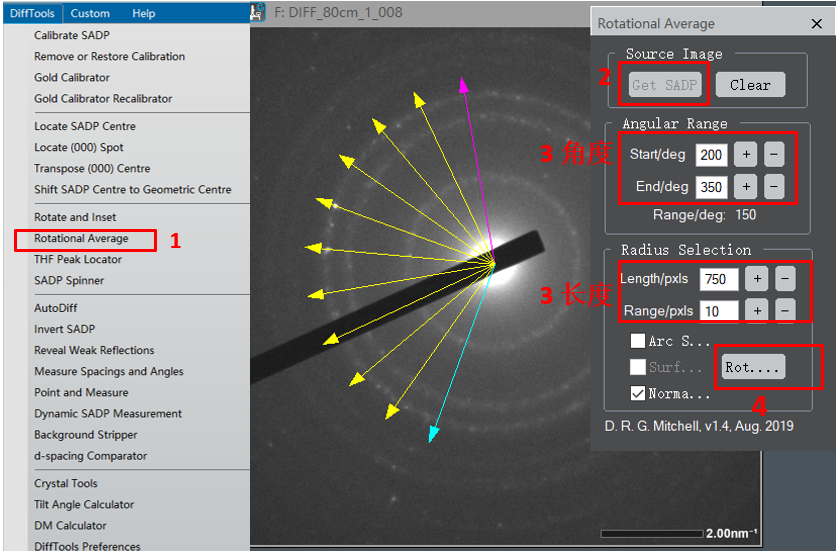Open the Help menu
Viewport: 840px width, 555px height.
click(144, 13)
